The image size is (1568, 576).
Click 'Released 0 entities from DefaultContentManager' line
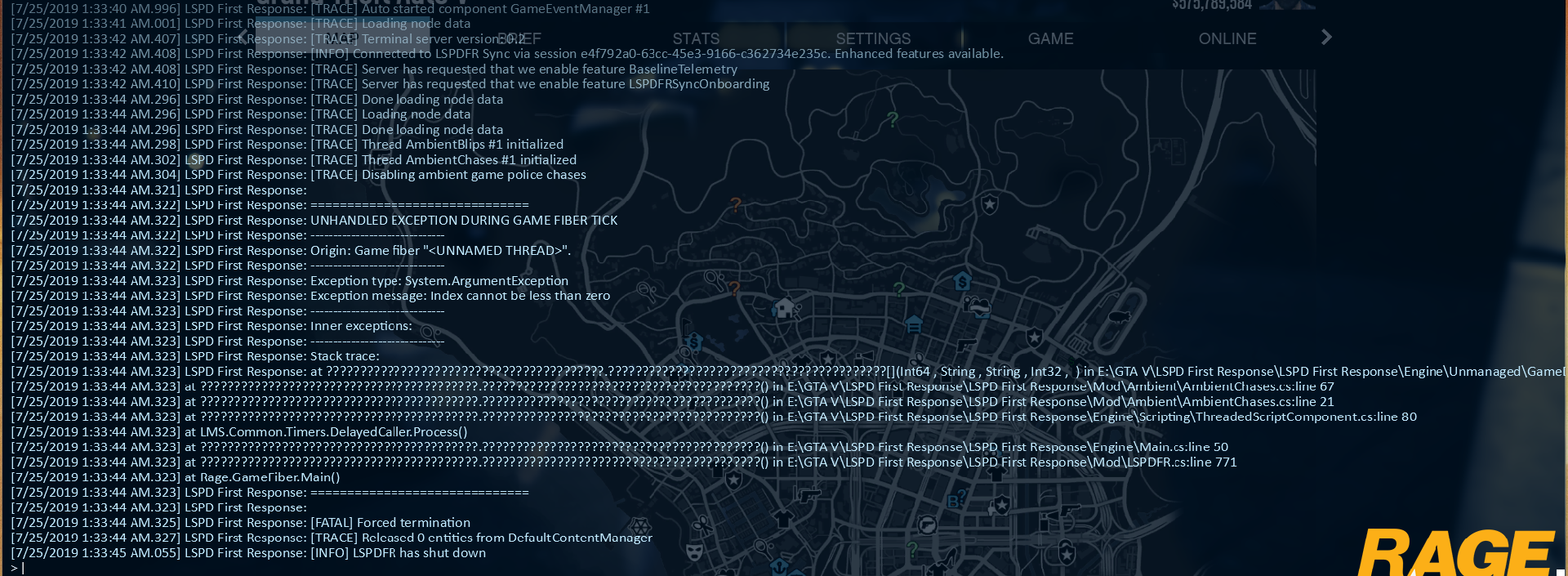coord(332,538)
